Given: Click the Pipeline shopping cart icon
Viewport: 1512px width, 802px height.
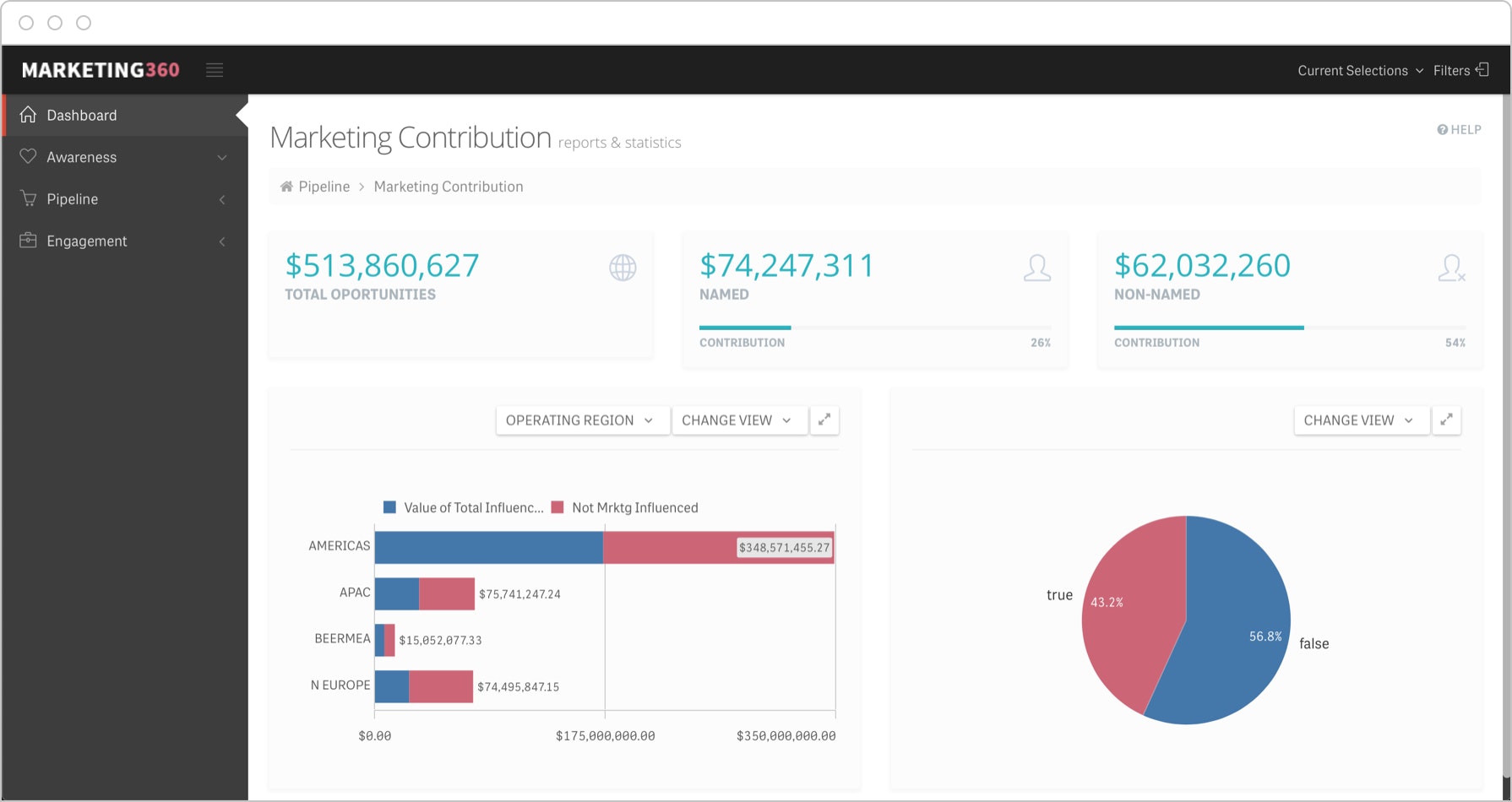Looking at the screenshot, I should click(28, 198).
